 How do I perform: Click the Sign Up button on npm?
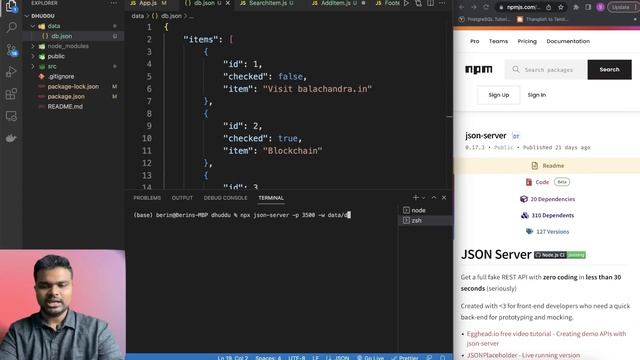[x=499, y=95]
